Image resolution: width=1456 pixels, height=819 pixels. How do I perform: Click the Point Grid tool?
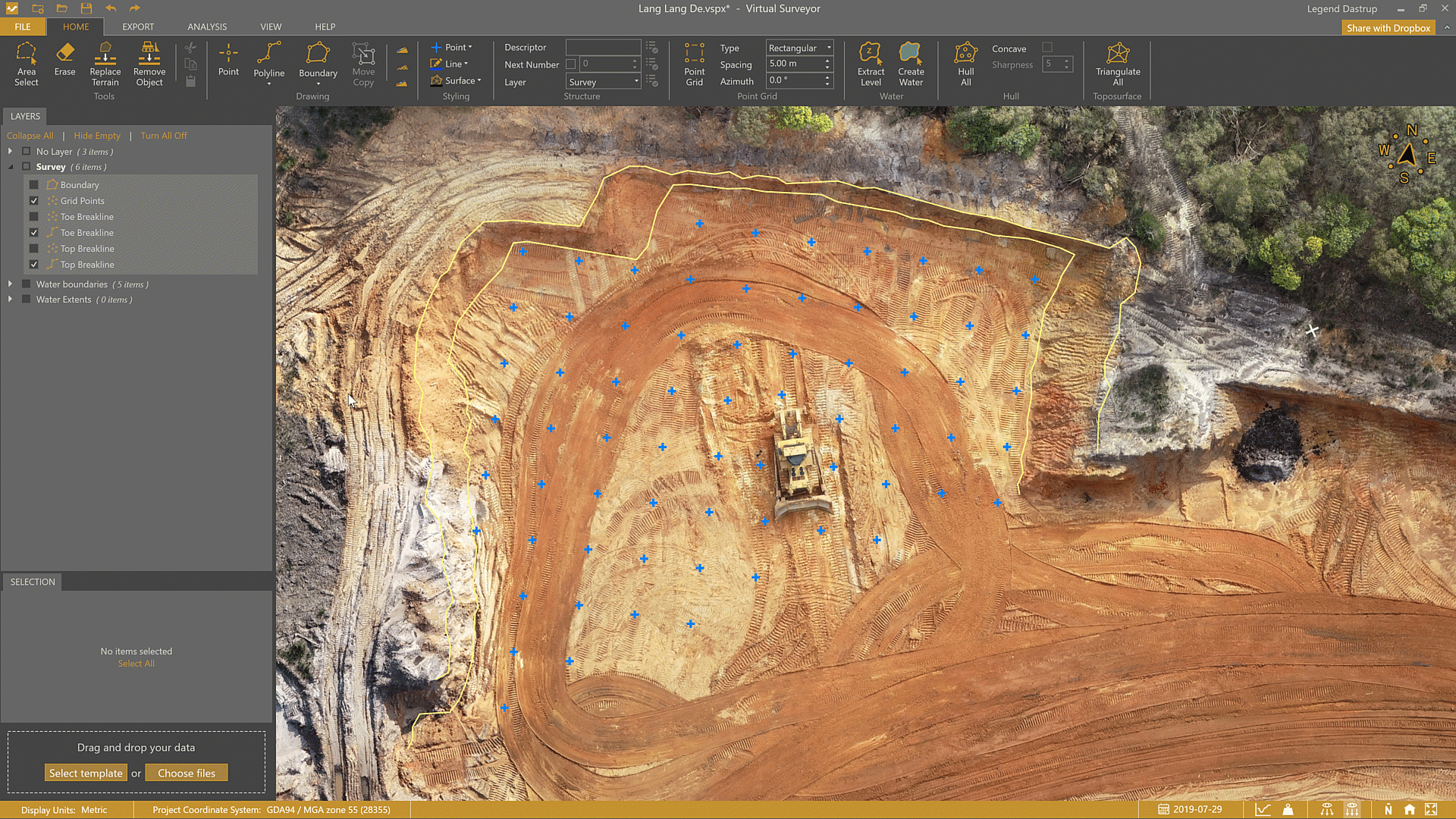tap(694, 64)
